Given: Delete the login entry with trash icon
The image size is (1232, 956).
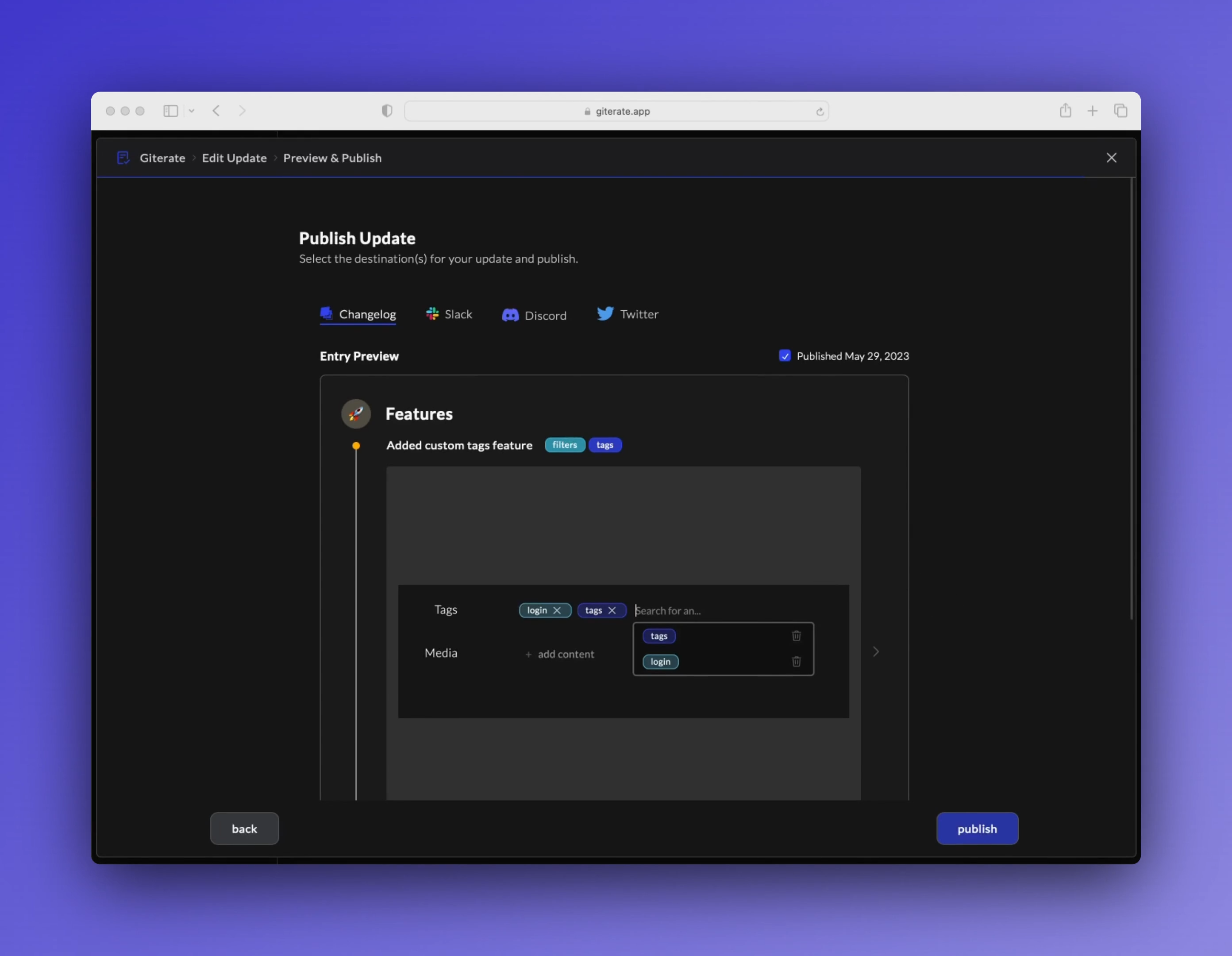Looking at the screenshot, I should (x=797, y=661).
